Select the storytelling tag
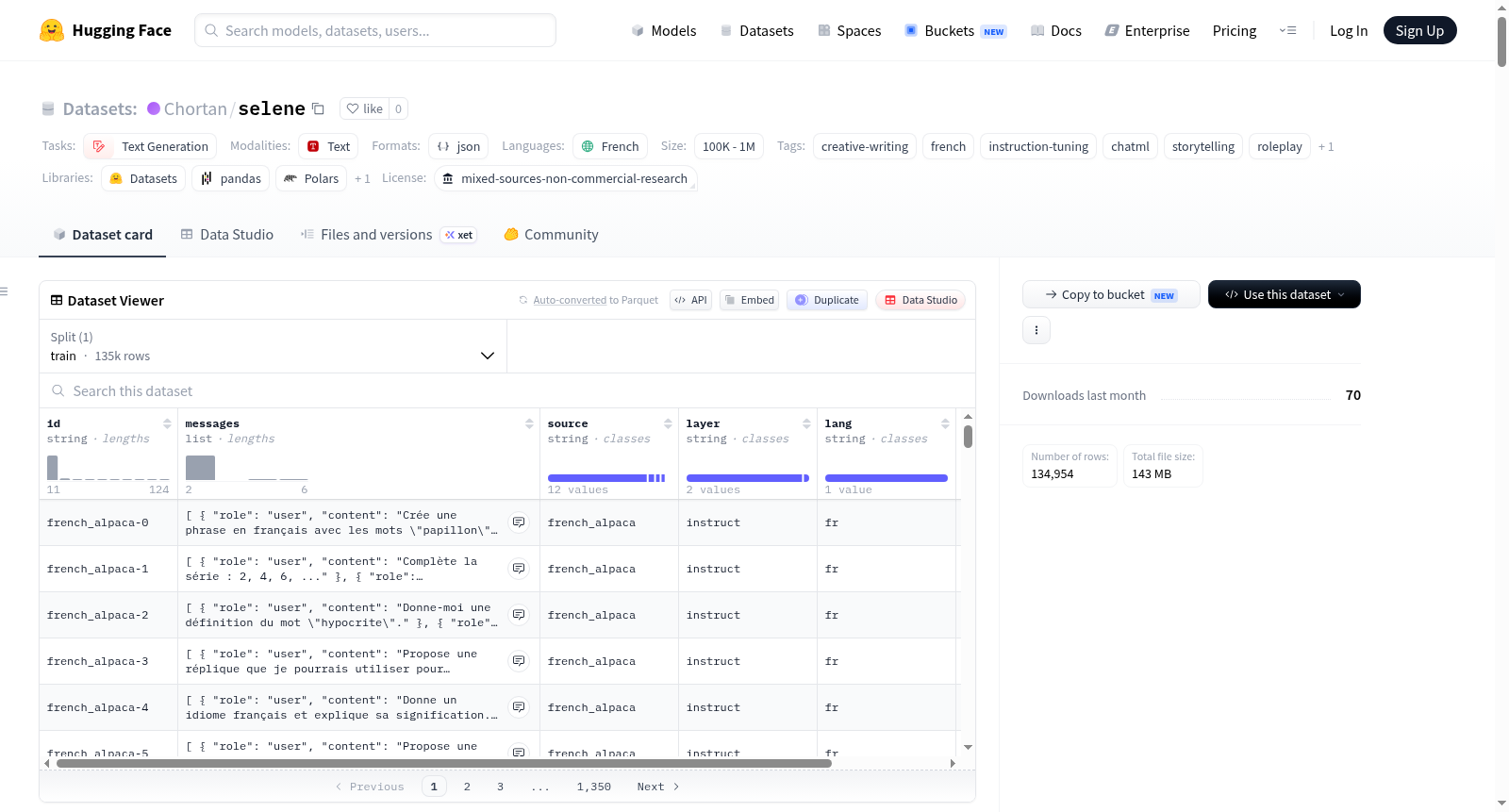The height and width of the screenshot is (812, 1509). (x=1203, y=146)
